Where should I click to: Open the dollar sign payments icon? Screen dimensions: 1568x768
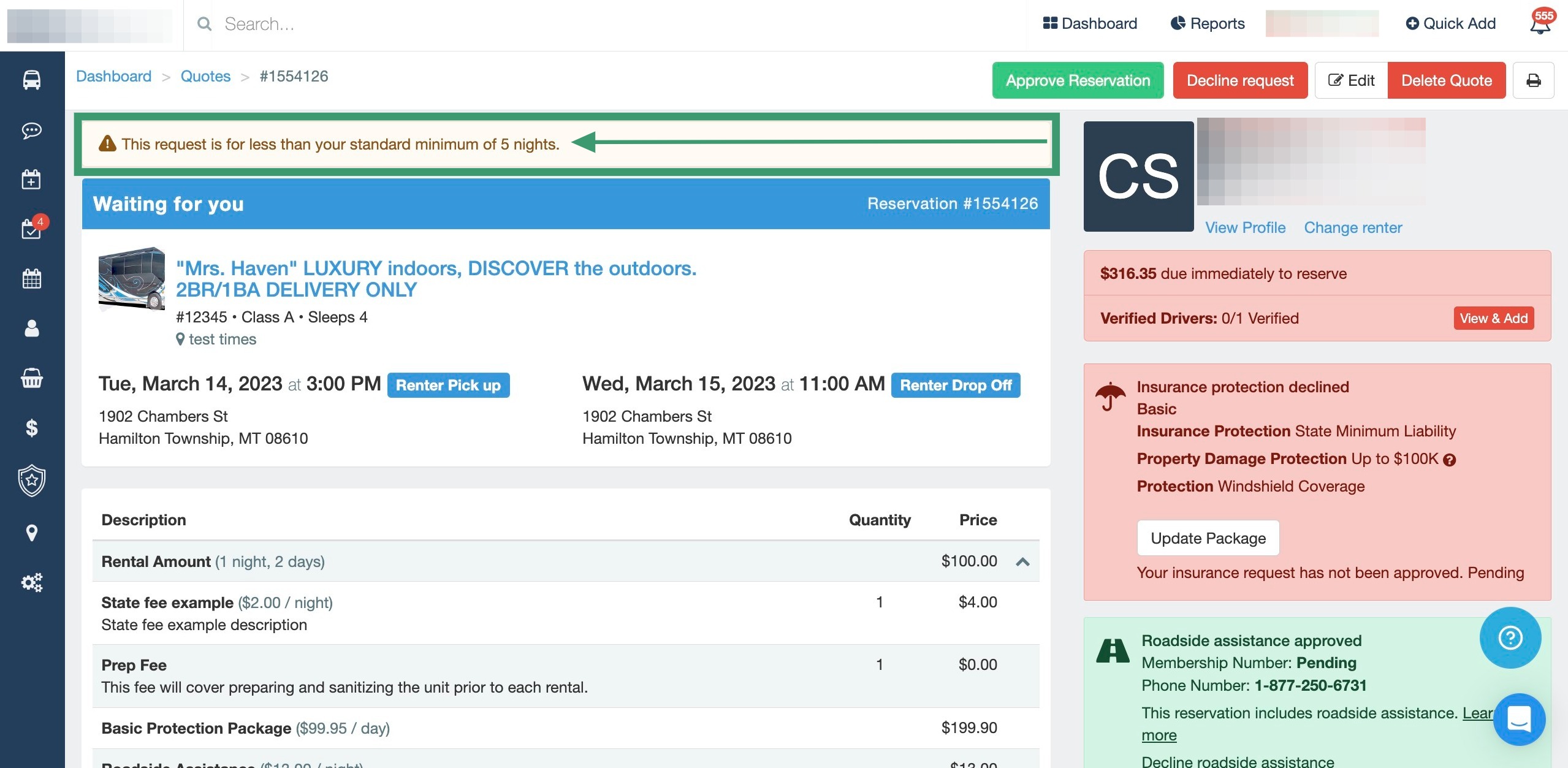[32, 428]
